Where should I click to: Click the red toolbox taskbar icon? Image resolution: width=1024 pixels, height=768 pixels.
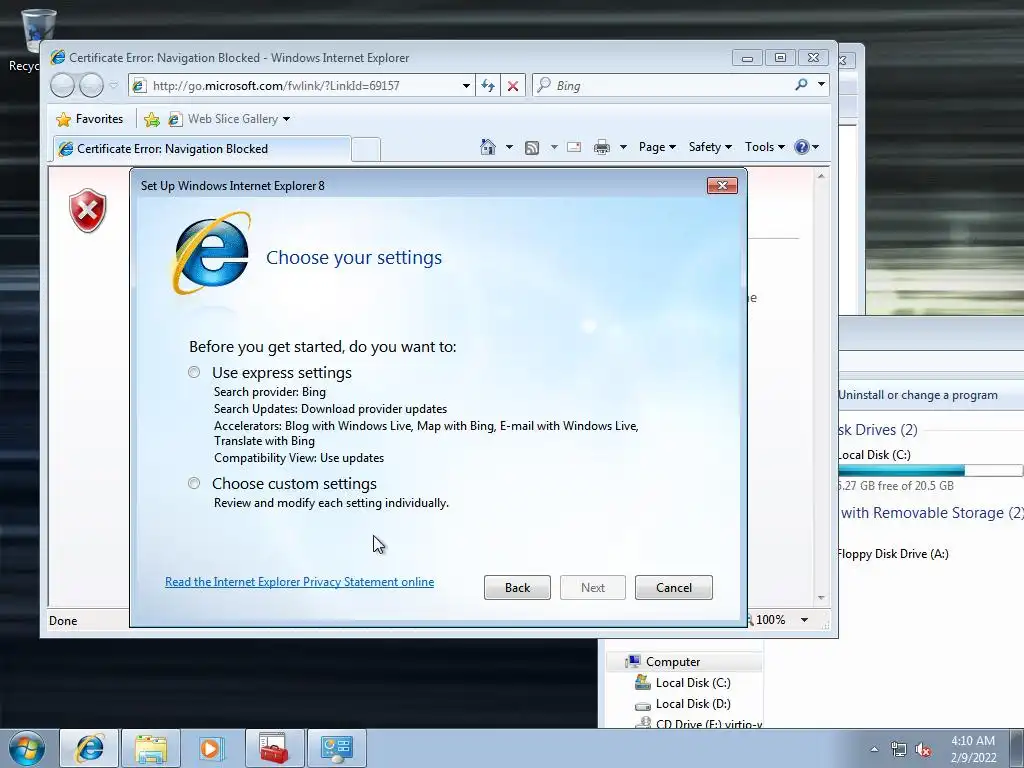tap(274, 748)
